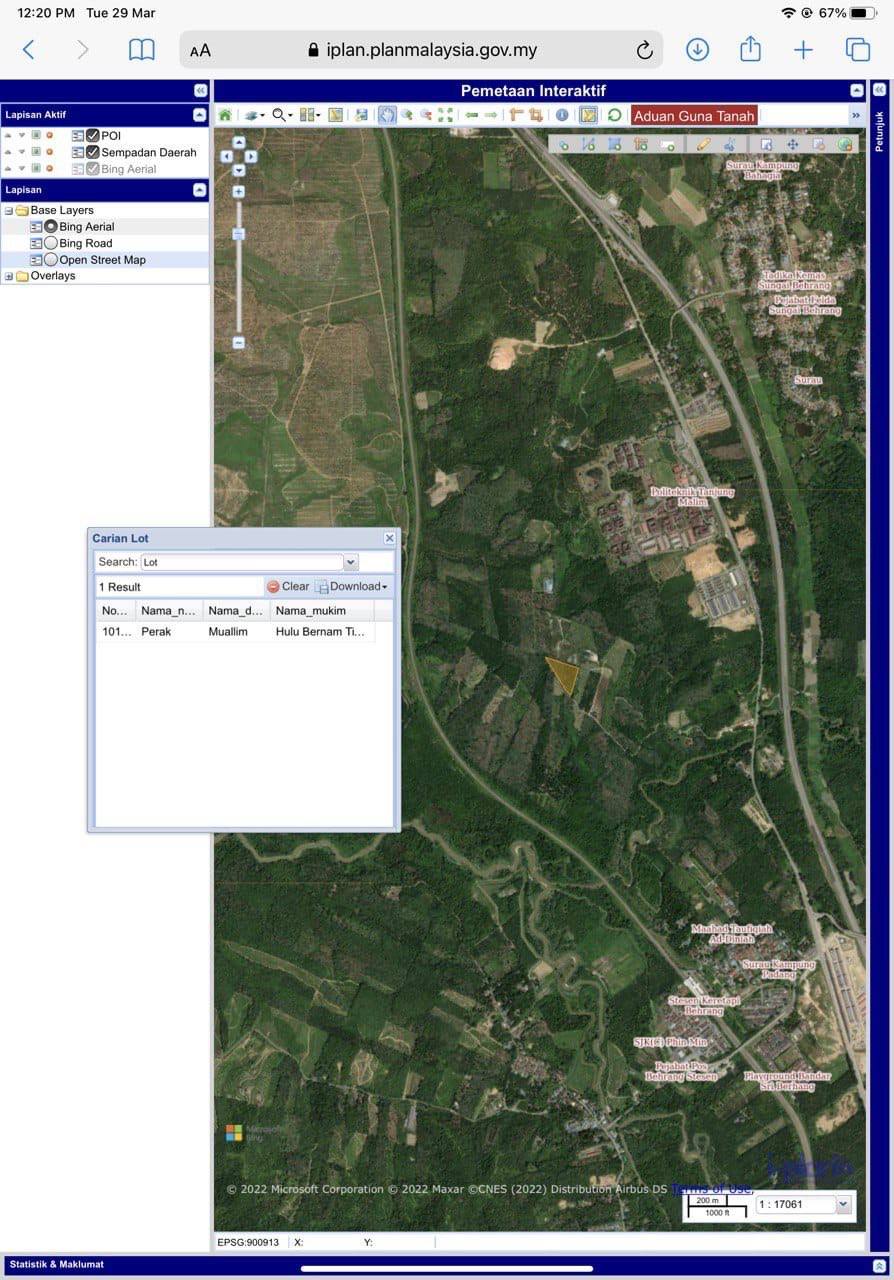Open the Search Lot dropdown

coord(350,562)
